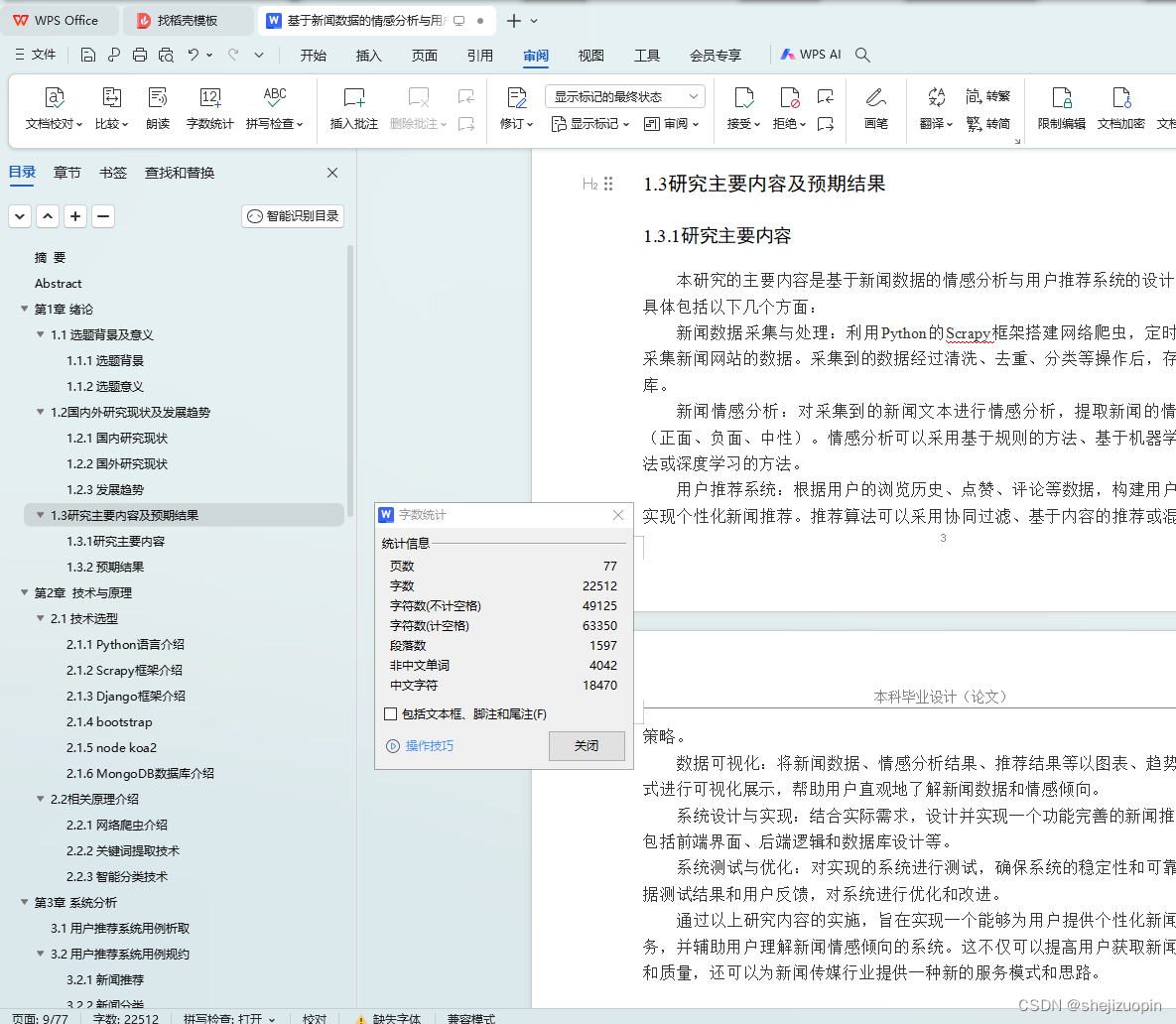This screenshot has height=1024, width=1176.
Task: Switch to 章节 navigation tab
Action: (x=66, y=173)
